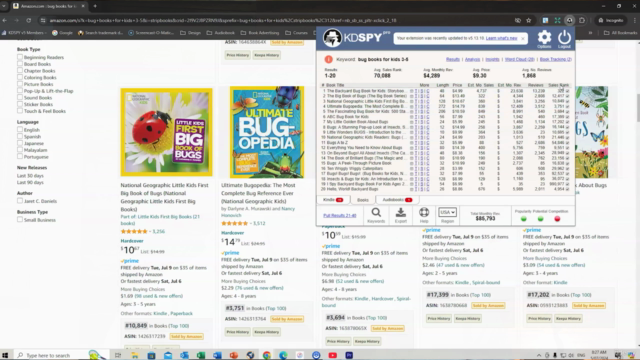The image size is (640, 360).
Task: Check the Beginning Readers filter
Action: pos(20,57)
